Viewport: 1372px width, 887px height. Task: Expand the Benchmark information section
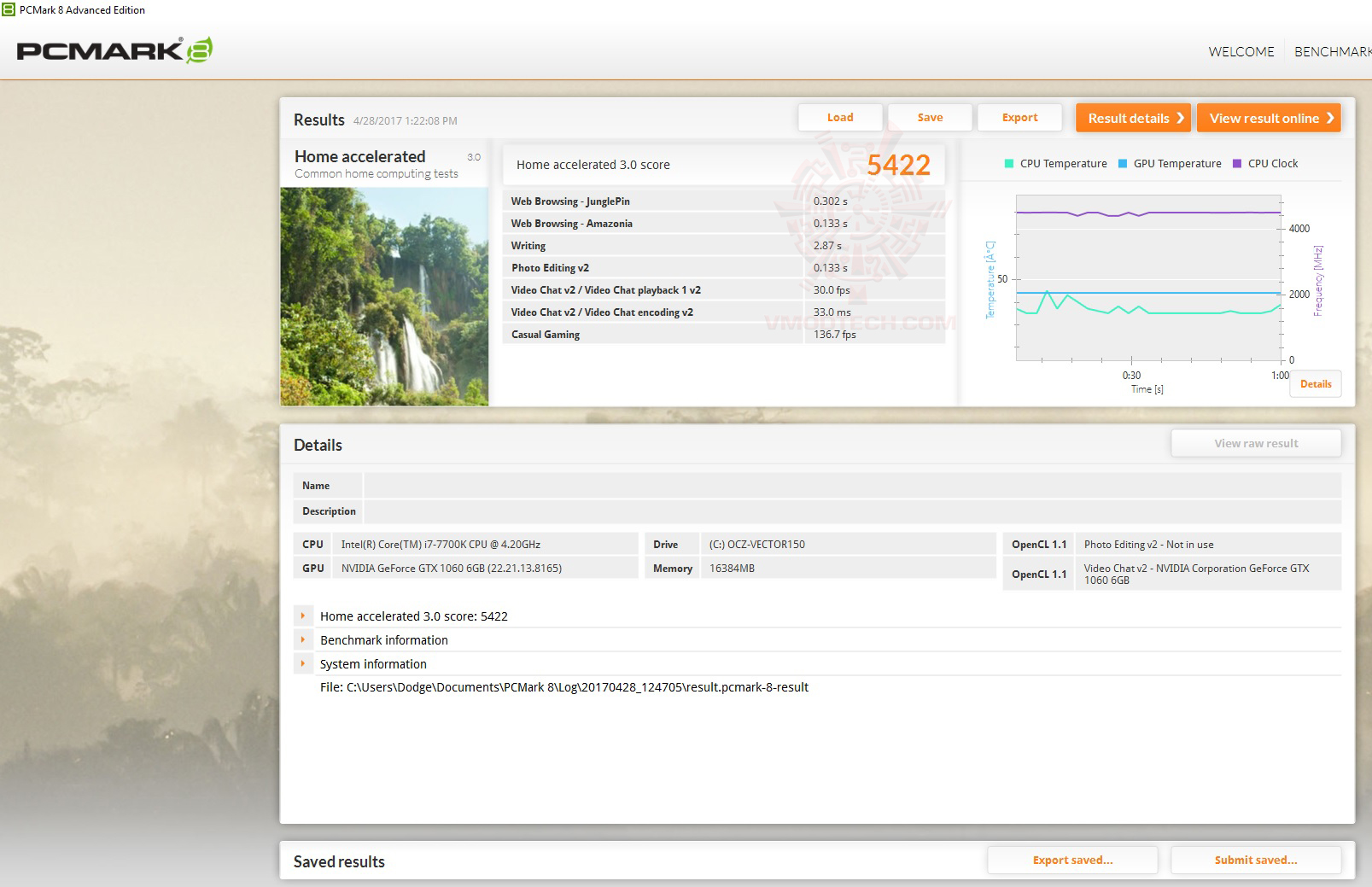coord(303,639)
